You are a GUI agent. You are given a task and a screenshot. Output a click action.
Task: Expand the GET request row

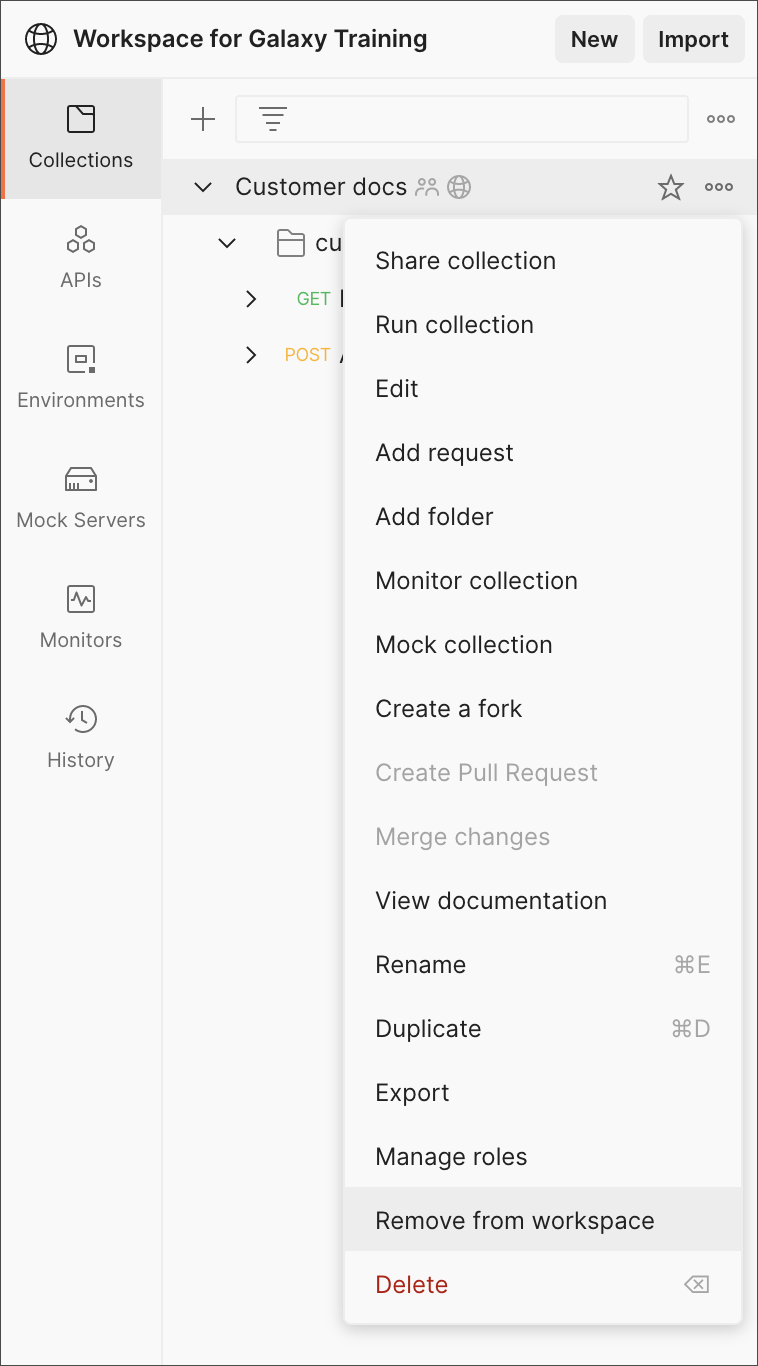coord(251,299)
